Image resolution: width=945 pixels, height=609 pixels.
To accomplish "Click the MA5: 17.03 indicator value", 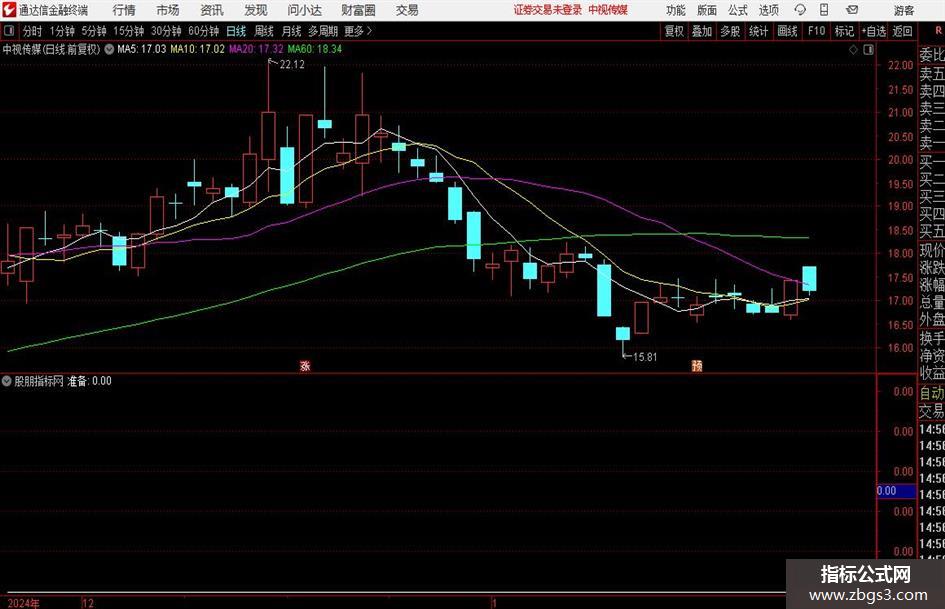I will 141,49.
